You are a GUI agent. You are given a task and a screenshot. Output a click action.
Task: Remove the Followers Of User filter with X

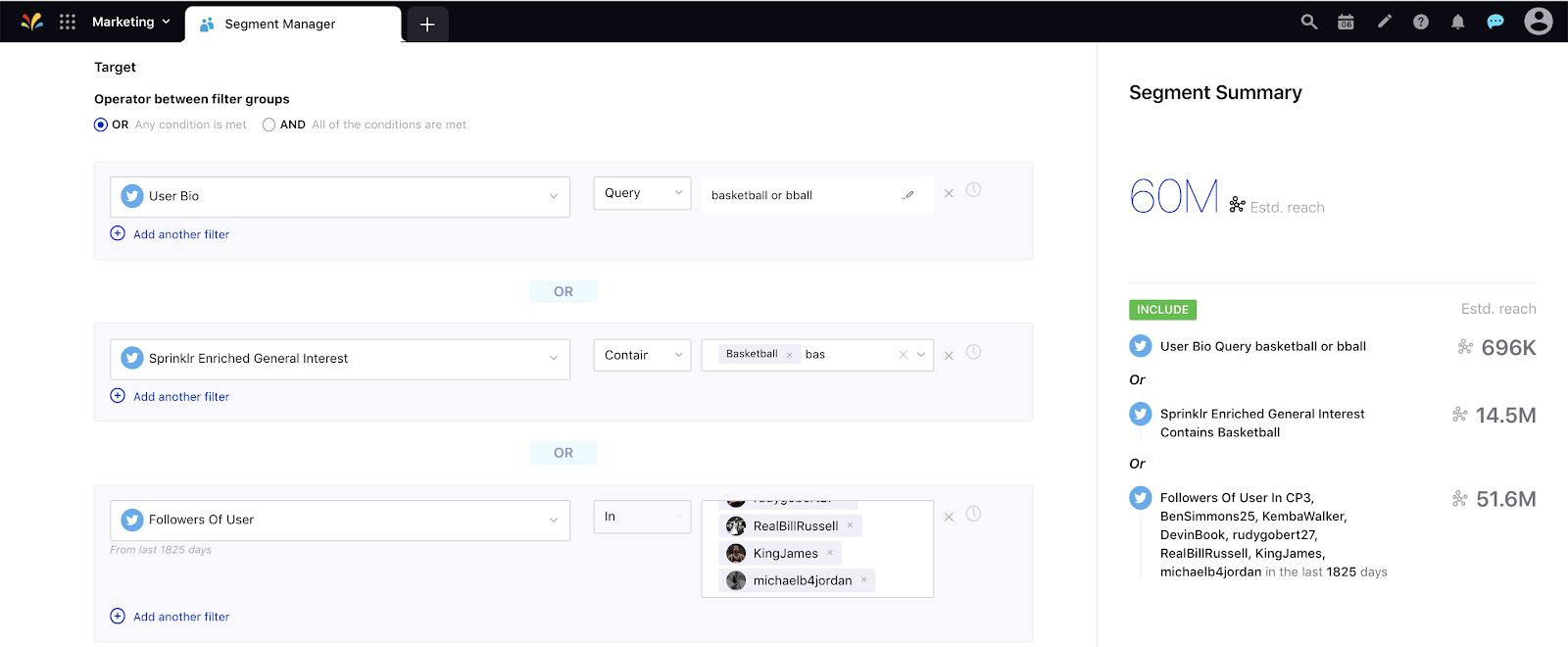point(949,517)
